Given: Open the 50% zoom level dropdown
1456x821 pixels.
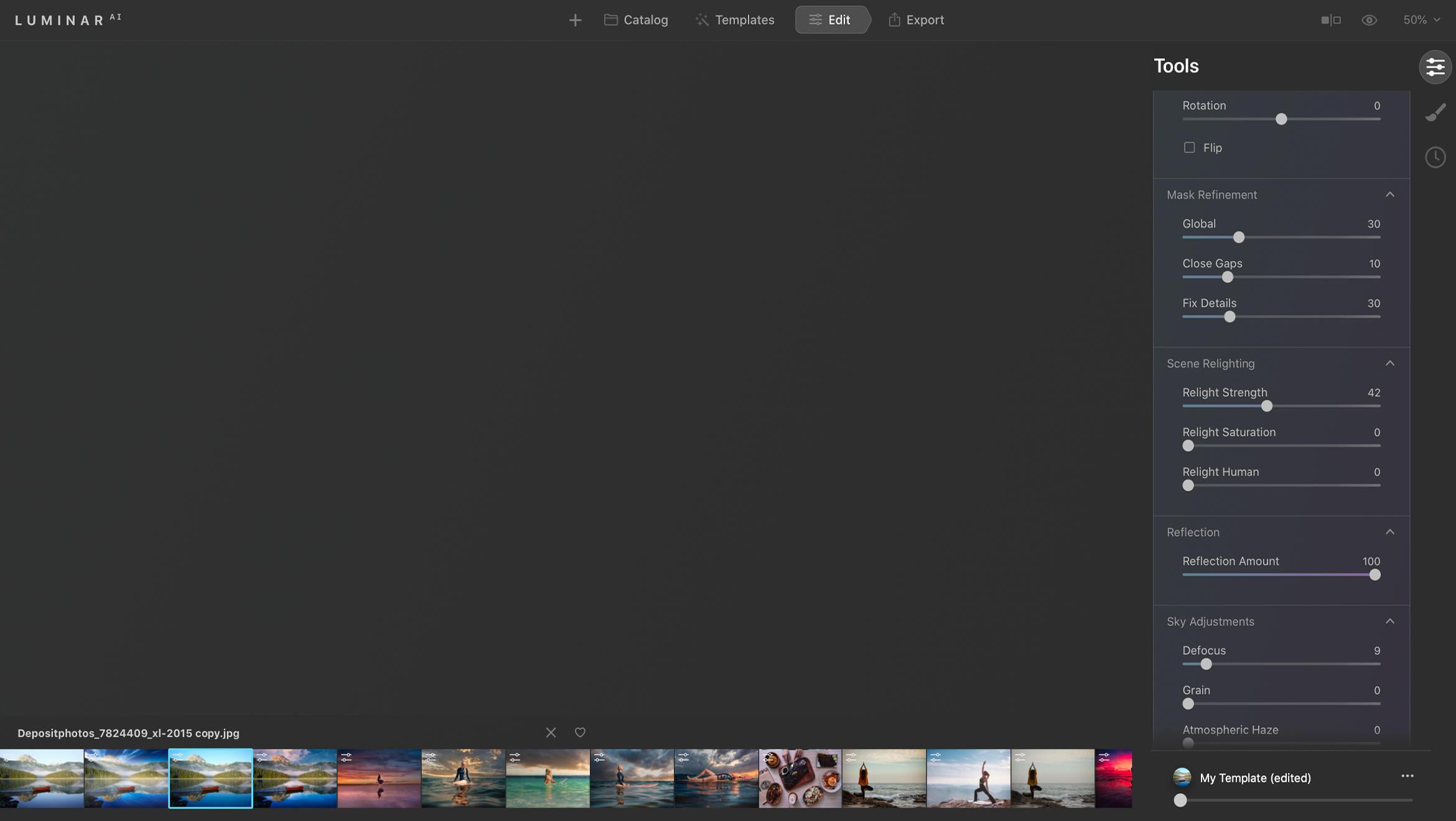Looking at the screenshot, I should 1421,19.
